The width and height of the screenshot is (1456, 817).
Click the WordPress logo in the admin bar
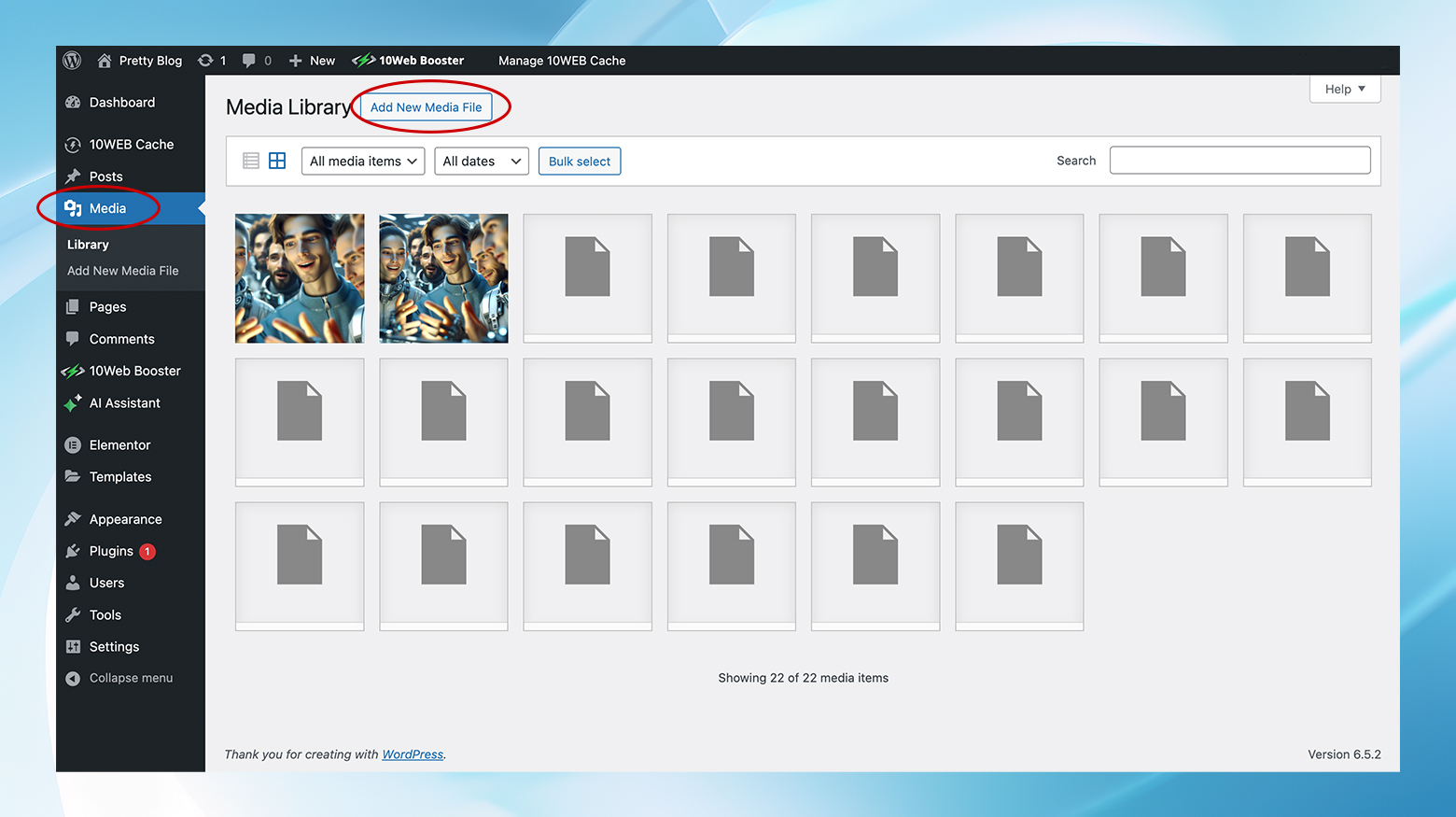(72, 60)
